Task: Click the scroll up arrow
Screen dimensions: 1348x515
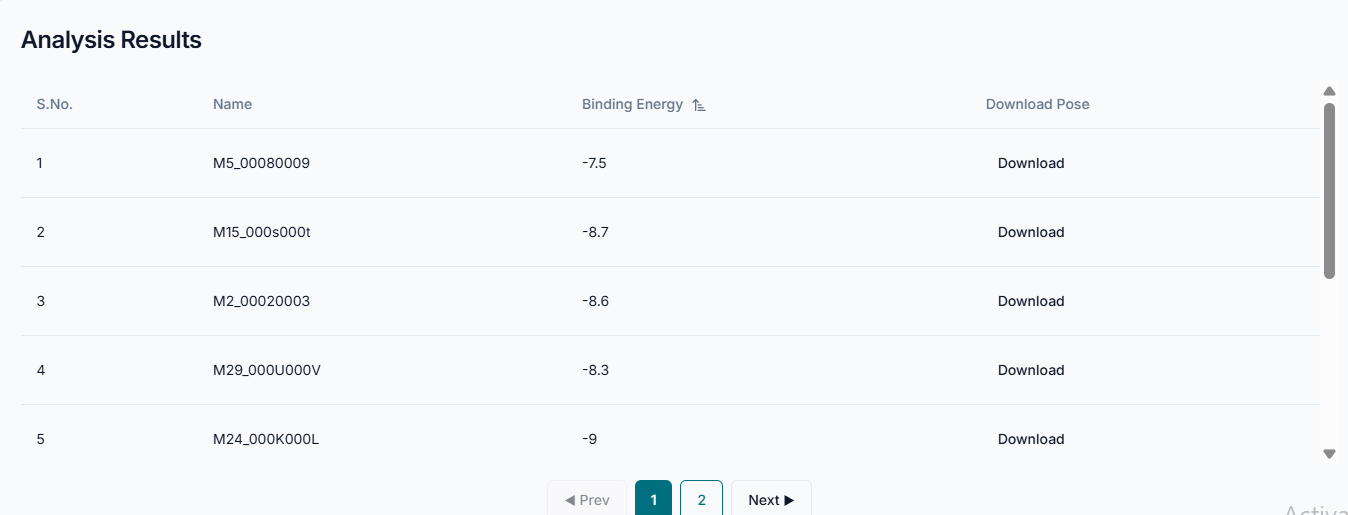Action: point(1329,91)
